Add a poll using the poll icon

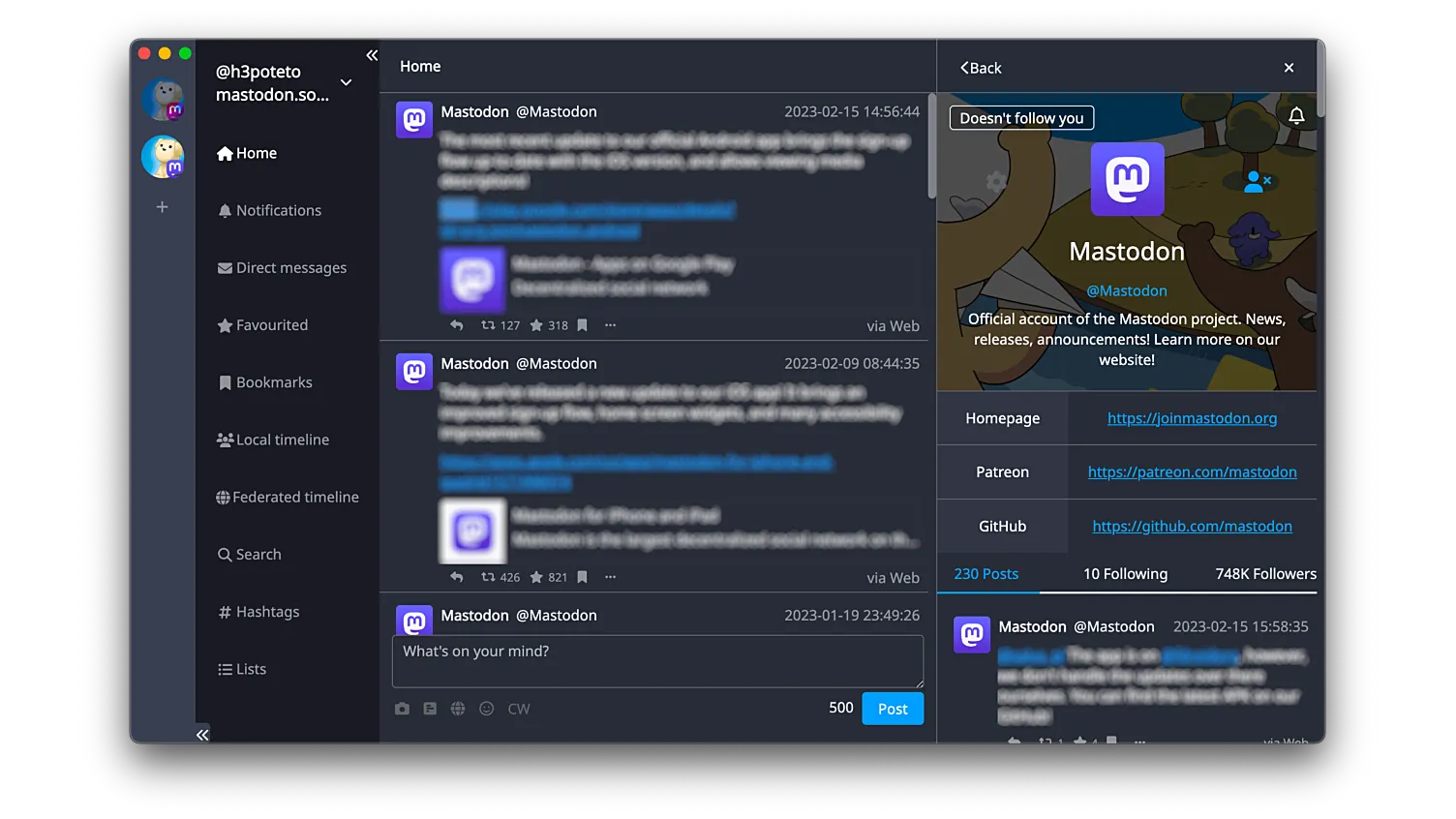point(430,709)
